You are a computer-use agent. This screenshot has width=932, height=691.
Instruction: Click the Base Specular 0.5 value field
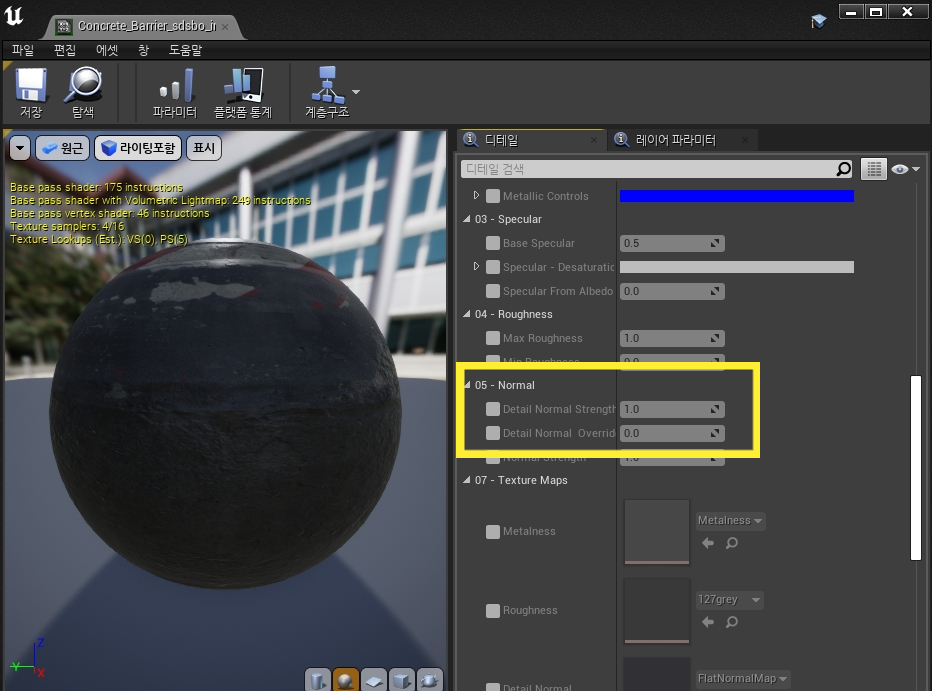(x=672, y=243)
